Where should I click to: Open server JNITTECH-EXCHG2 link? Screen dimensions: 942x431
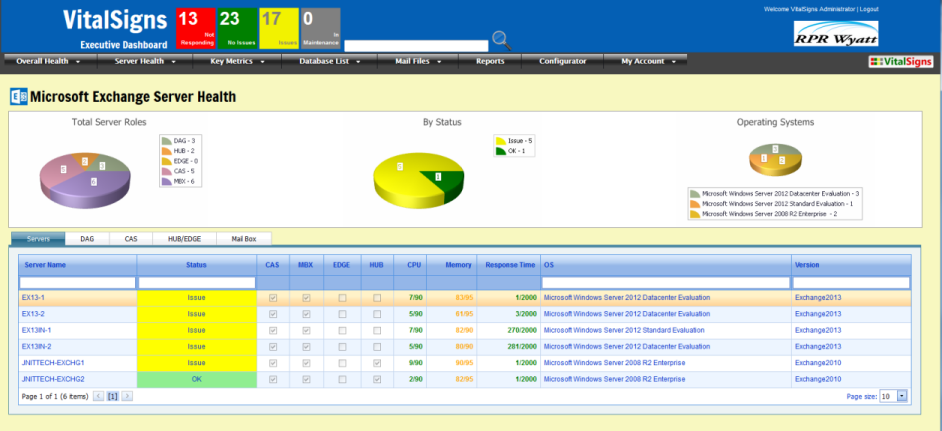pos(53,379)
